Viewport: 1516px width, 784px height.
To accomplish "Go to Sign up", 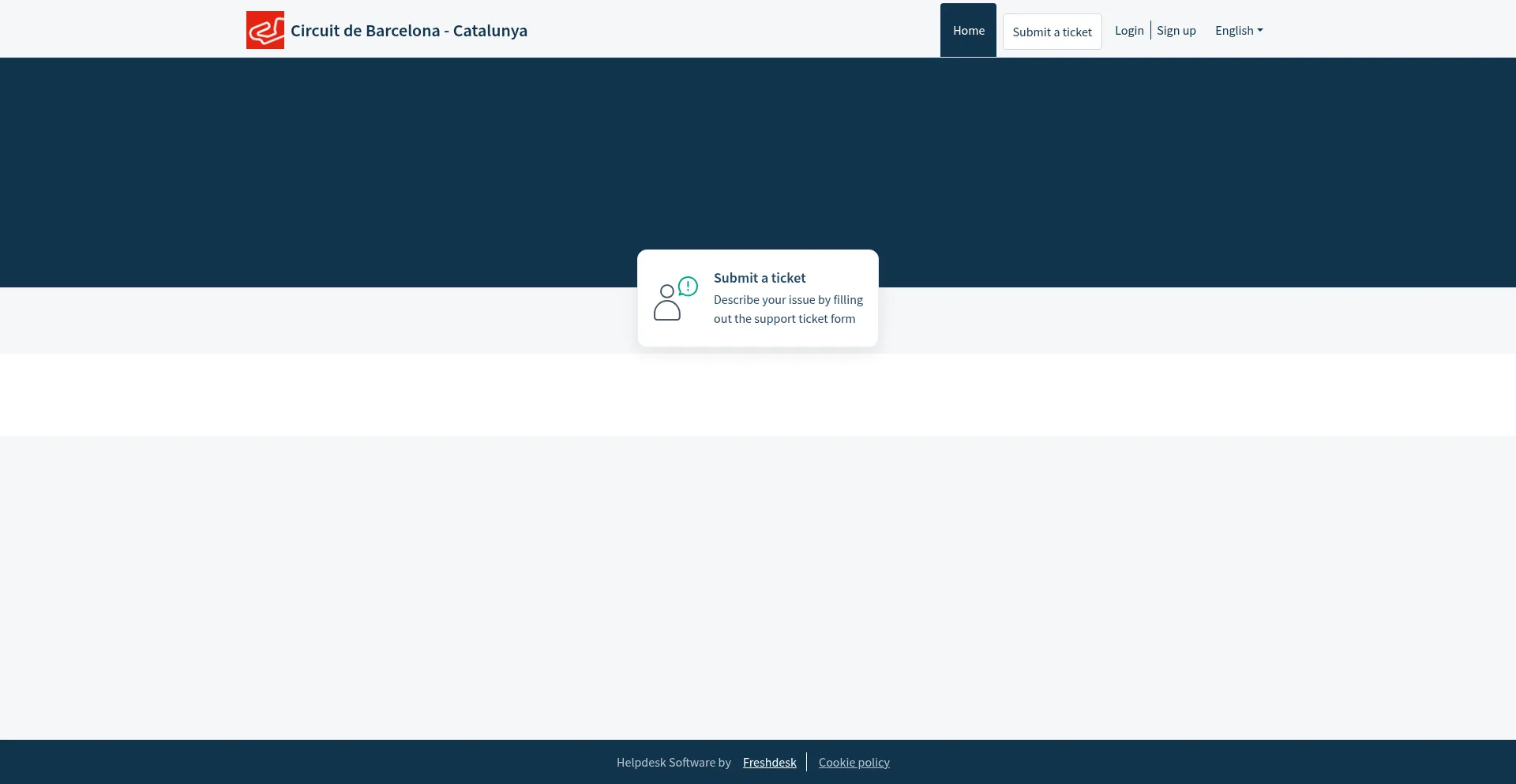I will point(1176,31).
